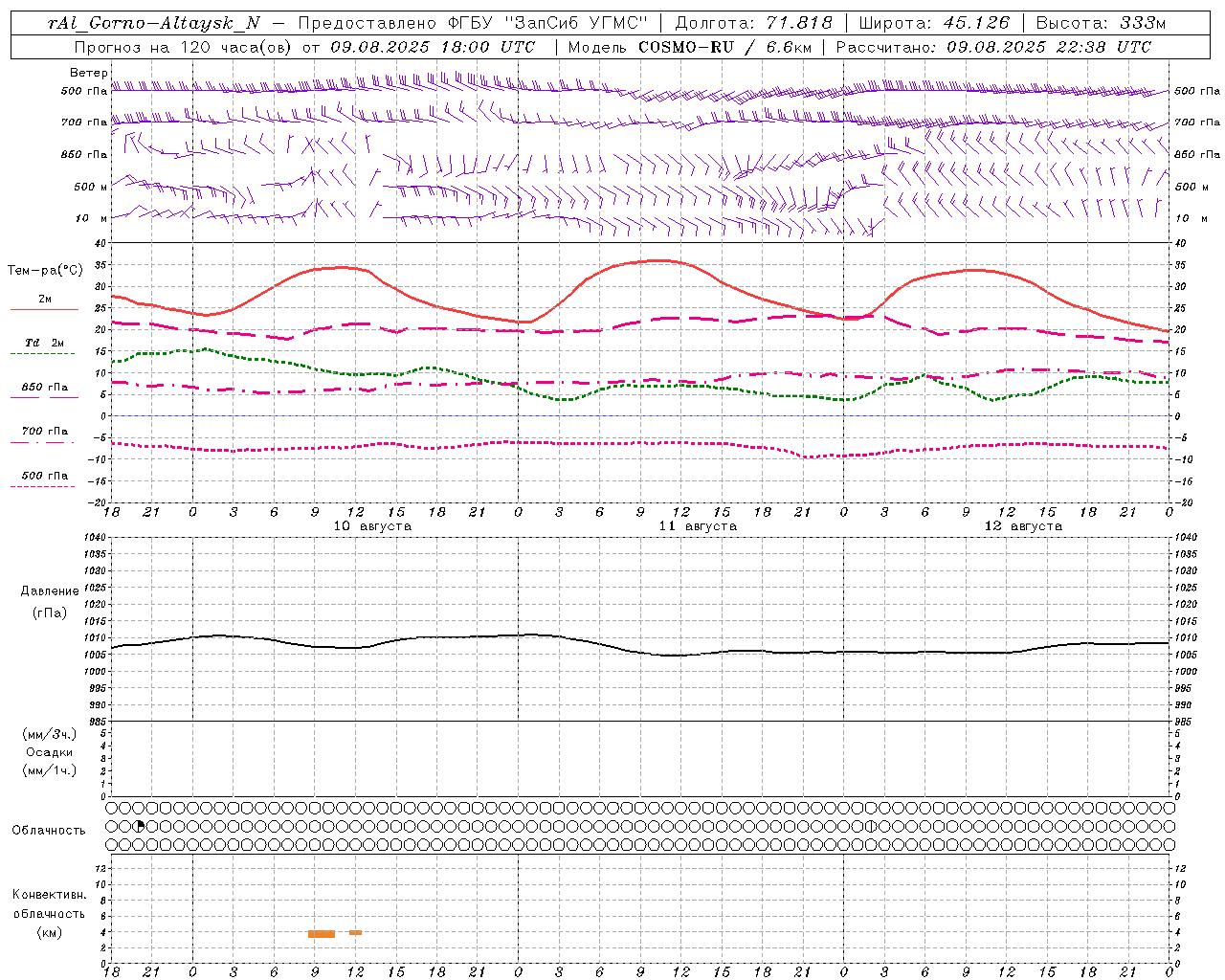The height and width of the screenshot is (980, 1225).
Task: Click the '(мм/3ч.)' precipitation unit label
Action: (50, 734)
